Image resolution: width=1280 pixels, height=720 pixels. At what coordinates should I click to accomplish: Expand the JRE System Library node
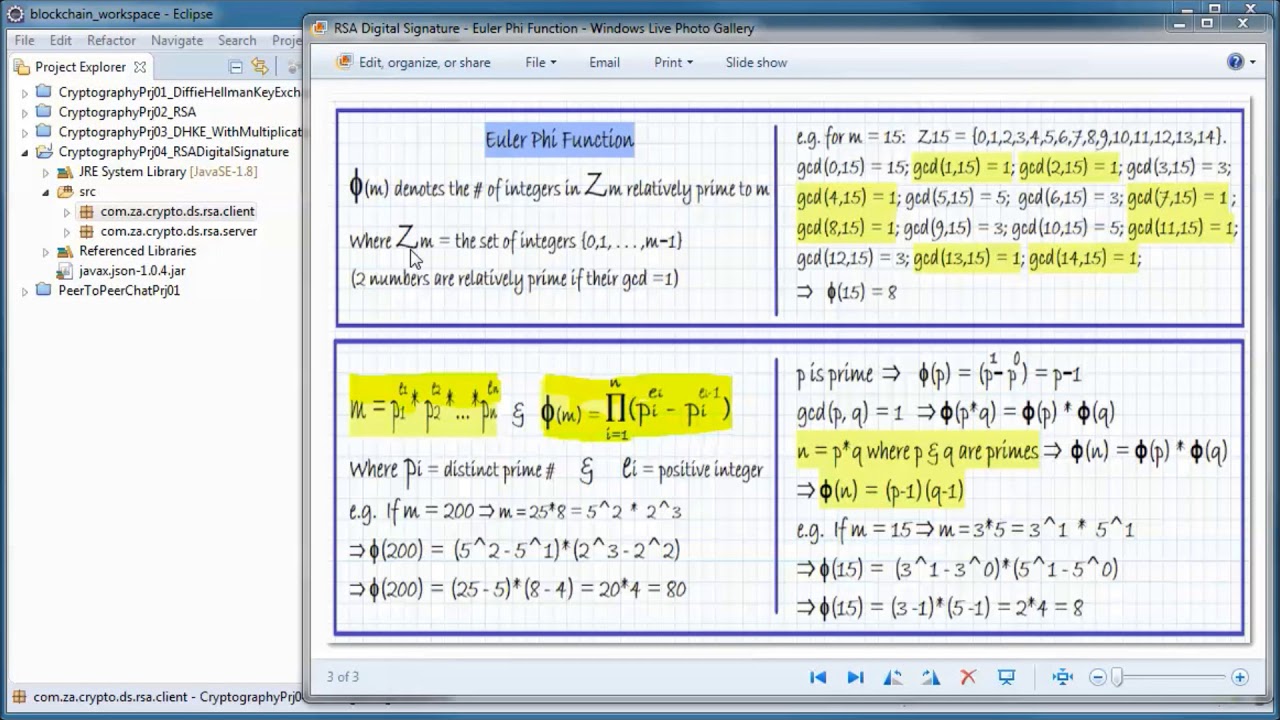point(45,172)
